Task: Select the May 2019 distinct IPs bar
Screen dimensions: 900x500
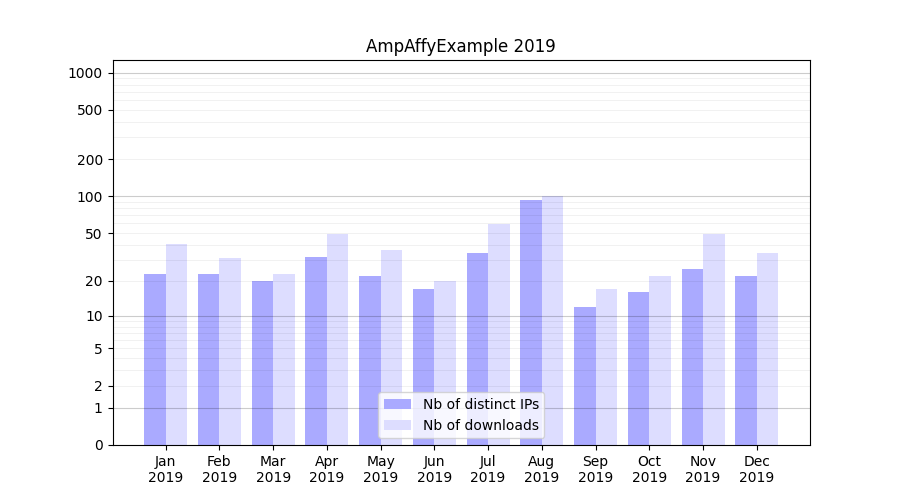Action: click(x=370, y=360)
